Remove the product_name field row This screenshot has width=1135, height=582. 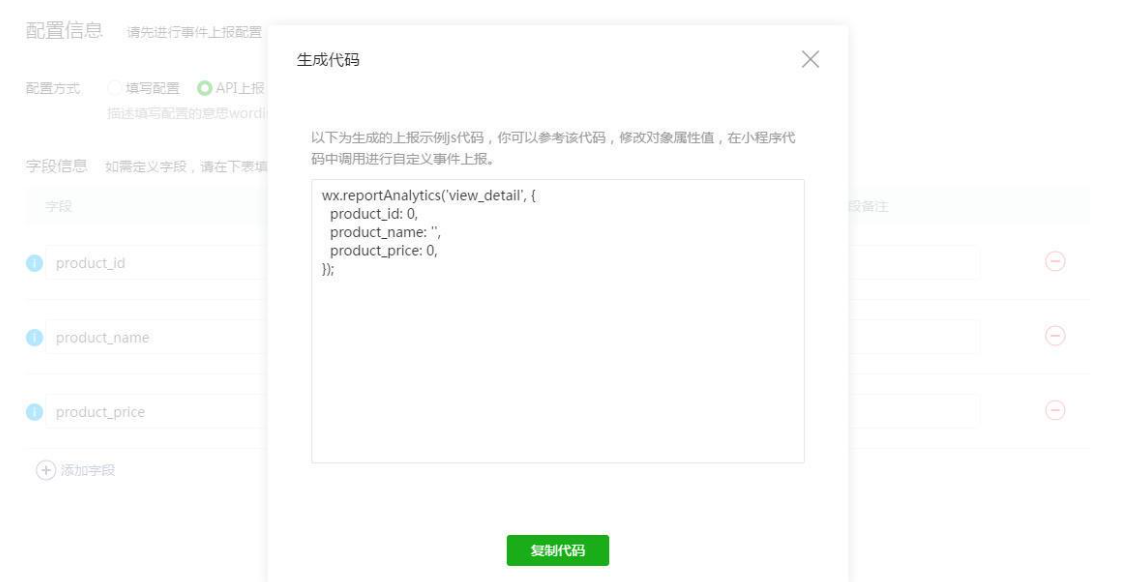[x=1055, y=336]
